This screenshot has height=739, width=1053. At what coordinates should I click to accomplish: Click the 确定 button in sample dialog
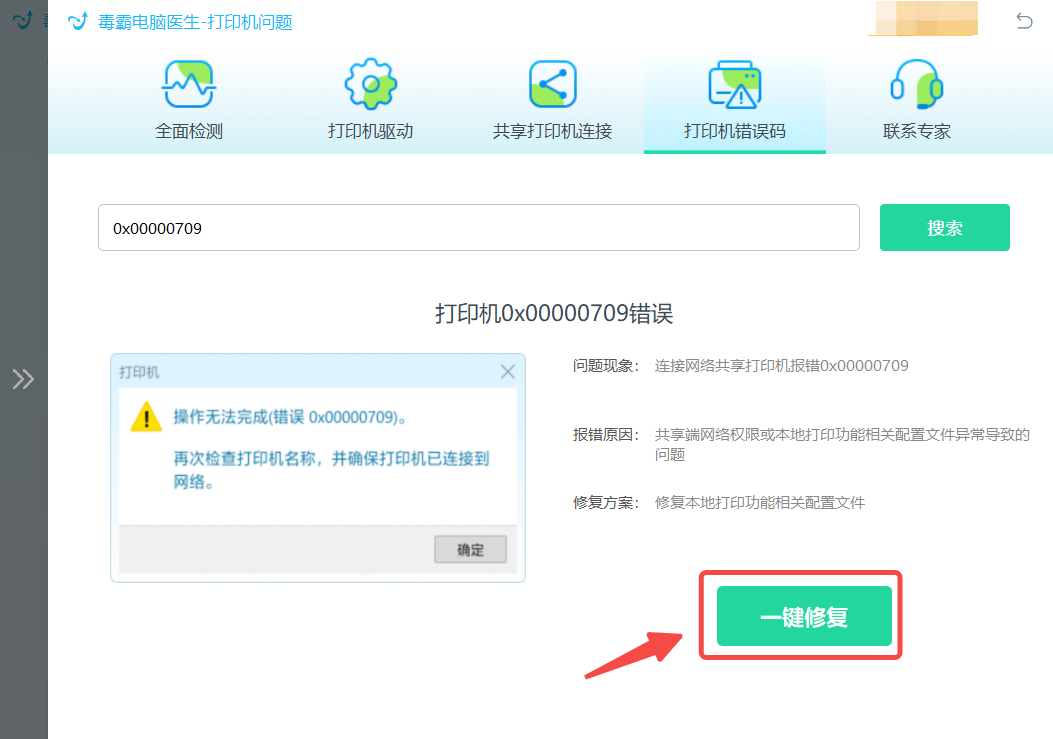pos(470,550)
